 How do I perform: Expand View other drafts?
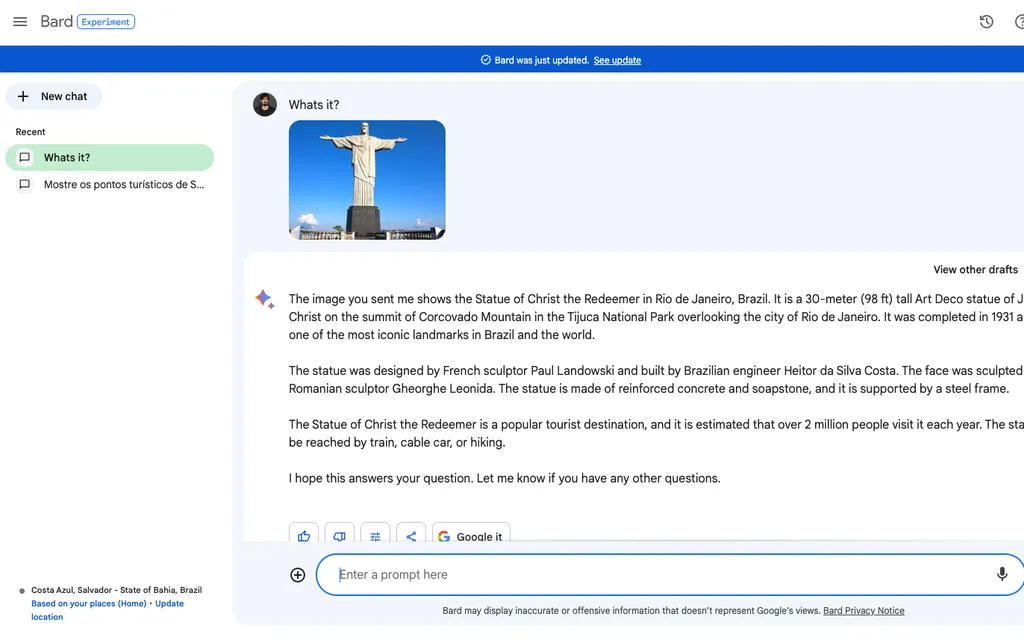point(975,269)
